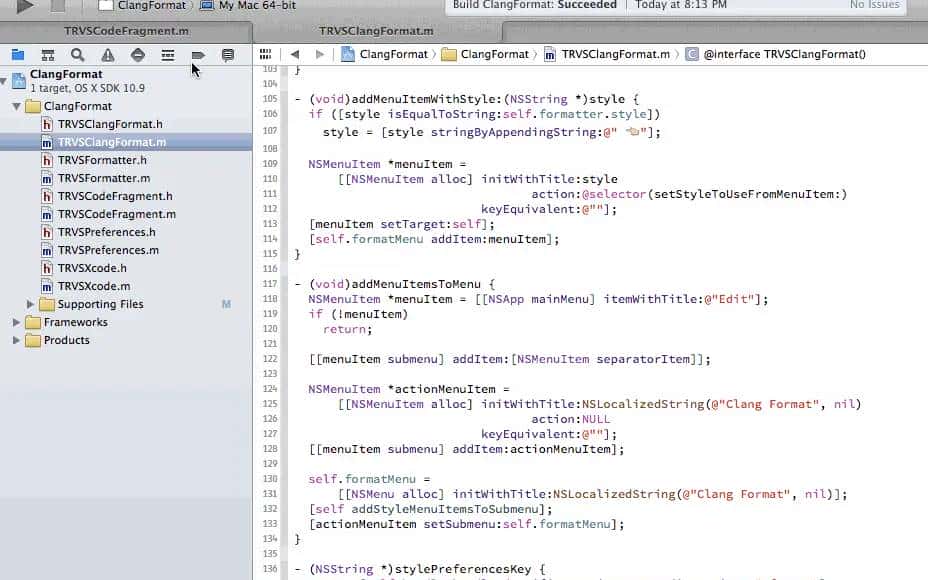The height and width of the screenshot is (580, 928).
Task: Open the @interface TRVSClangFormat() symbol dropdown
Action: [775, 54]
